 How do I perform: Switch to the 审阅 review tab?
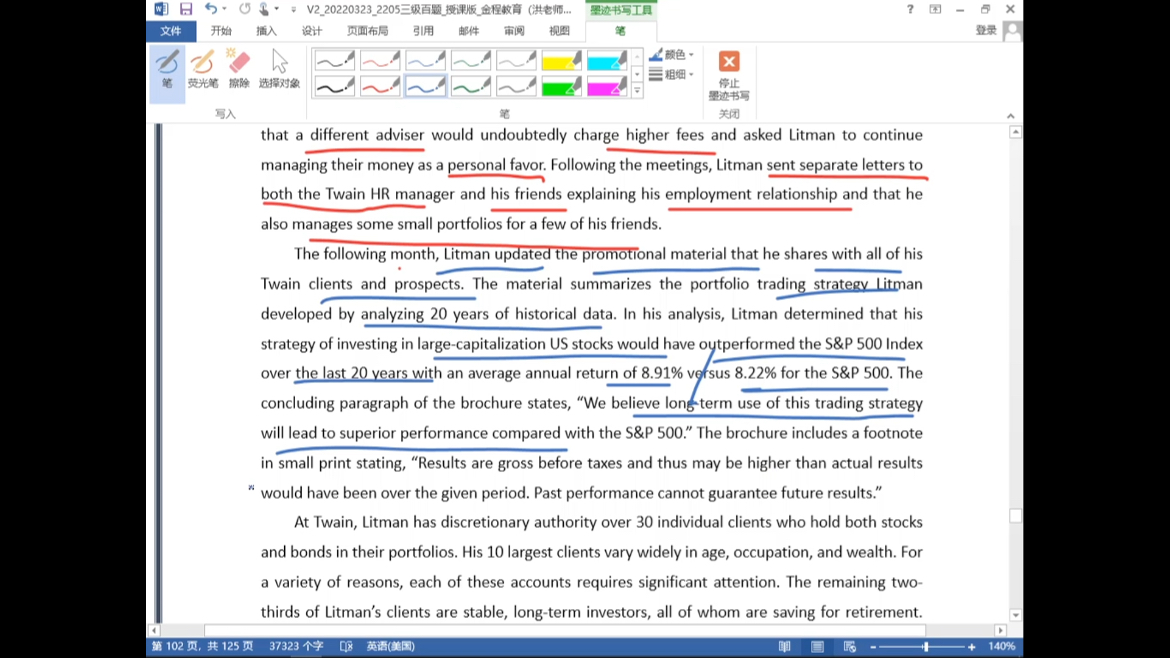(x=513, y=31)
